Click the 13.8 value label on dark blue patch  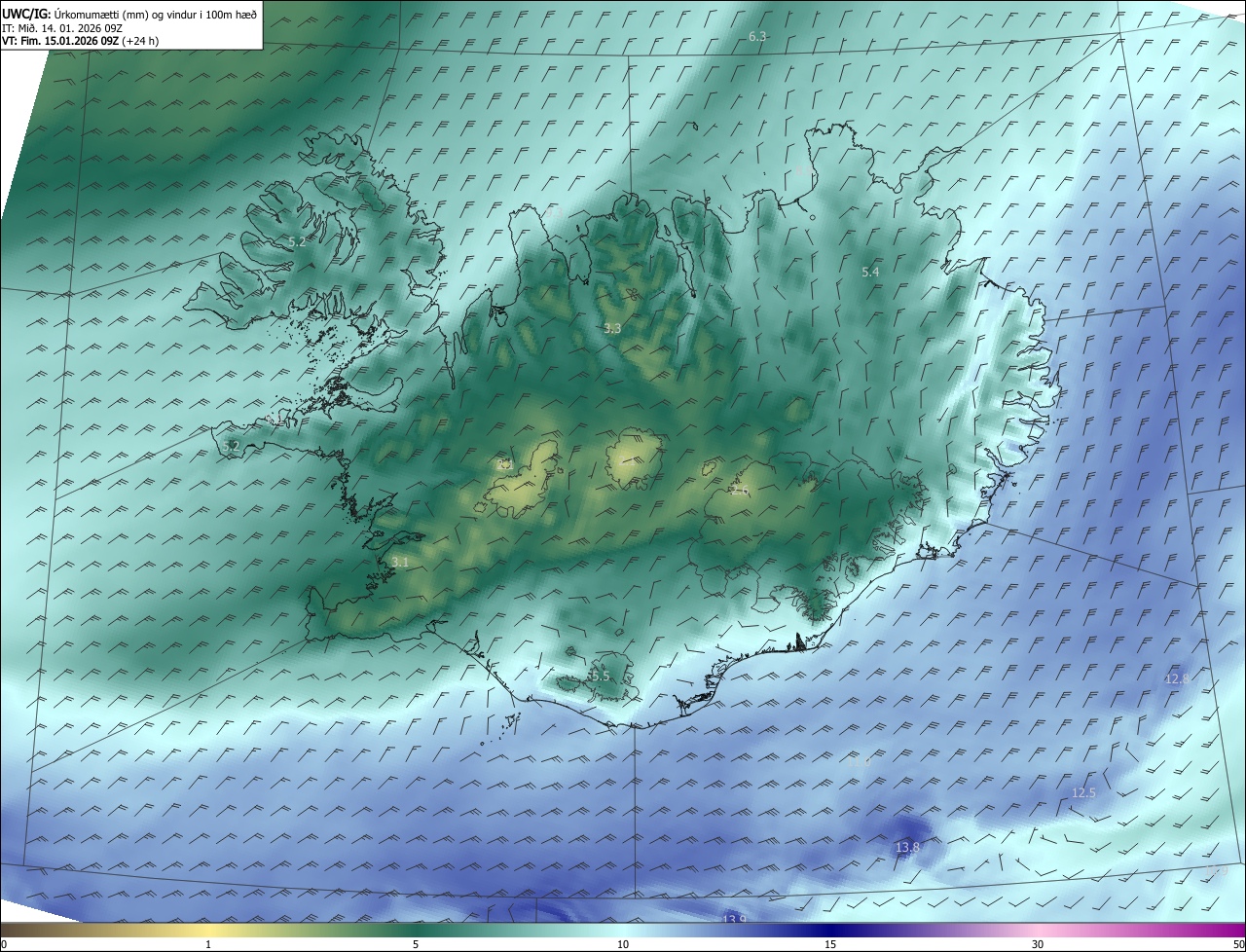(907, 848)
